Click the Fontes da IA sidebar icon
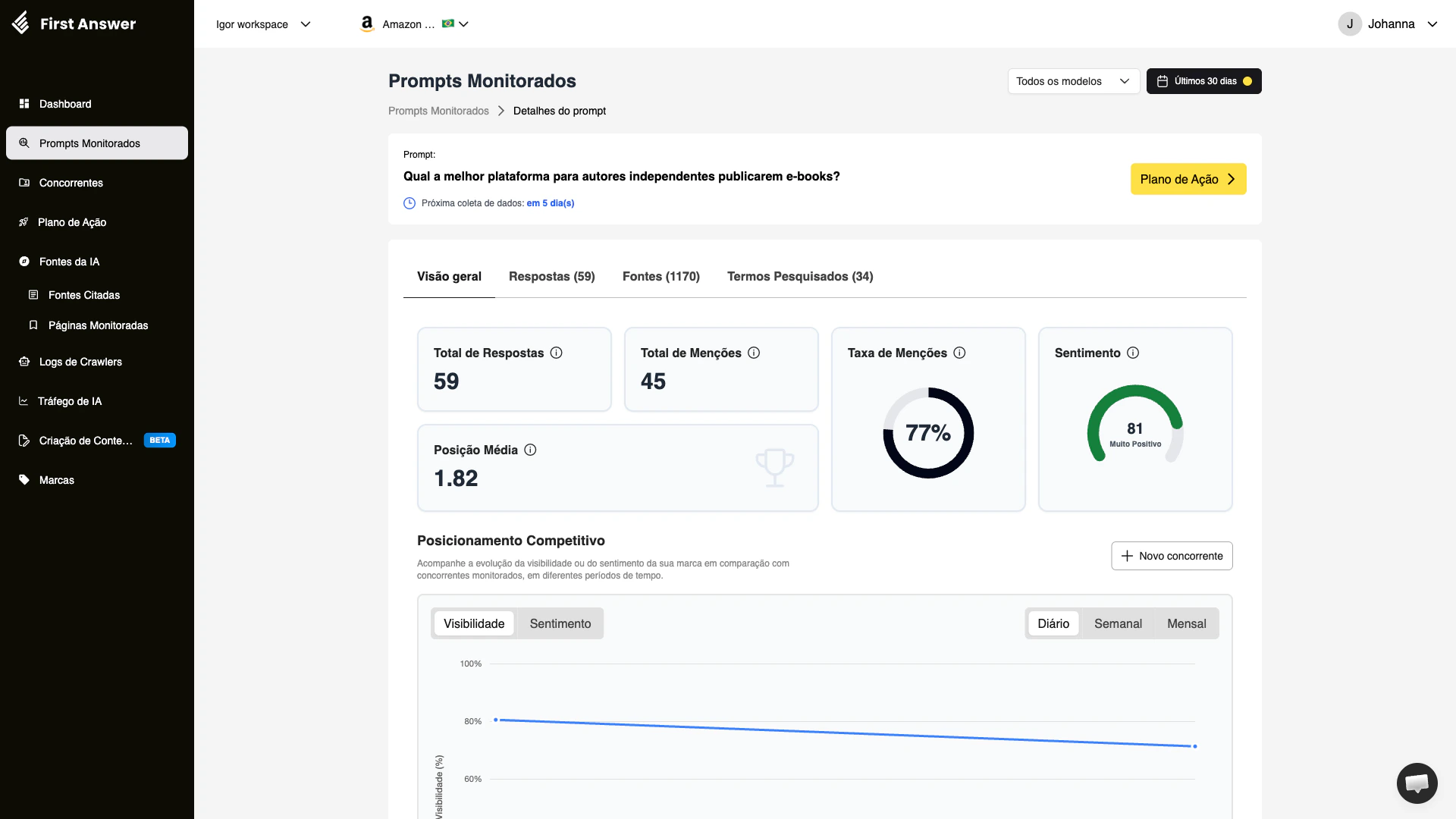Viewport: 1456px width, 819px height. pyautogui.click(x=24, y=262)
